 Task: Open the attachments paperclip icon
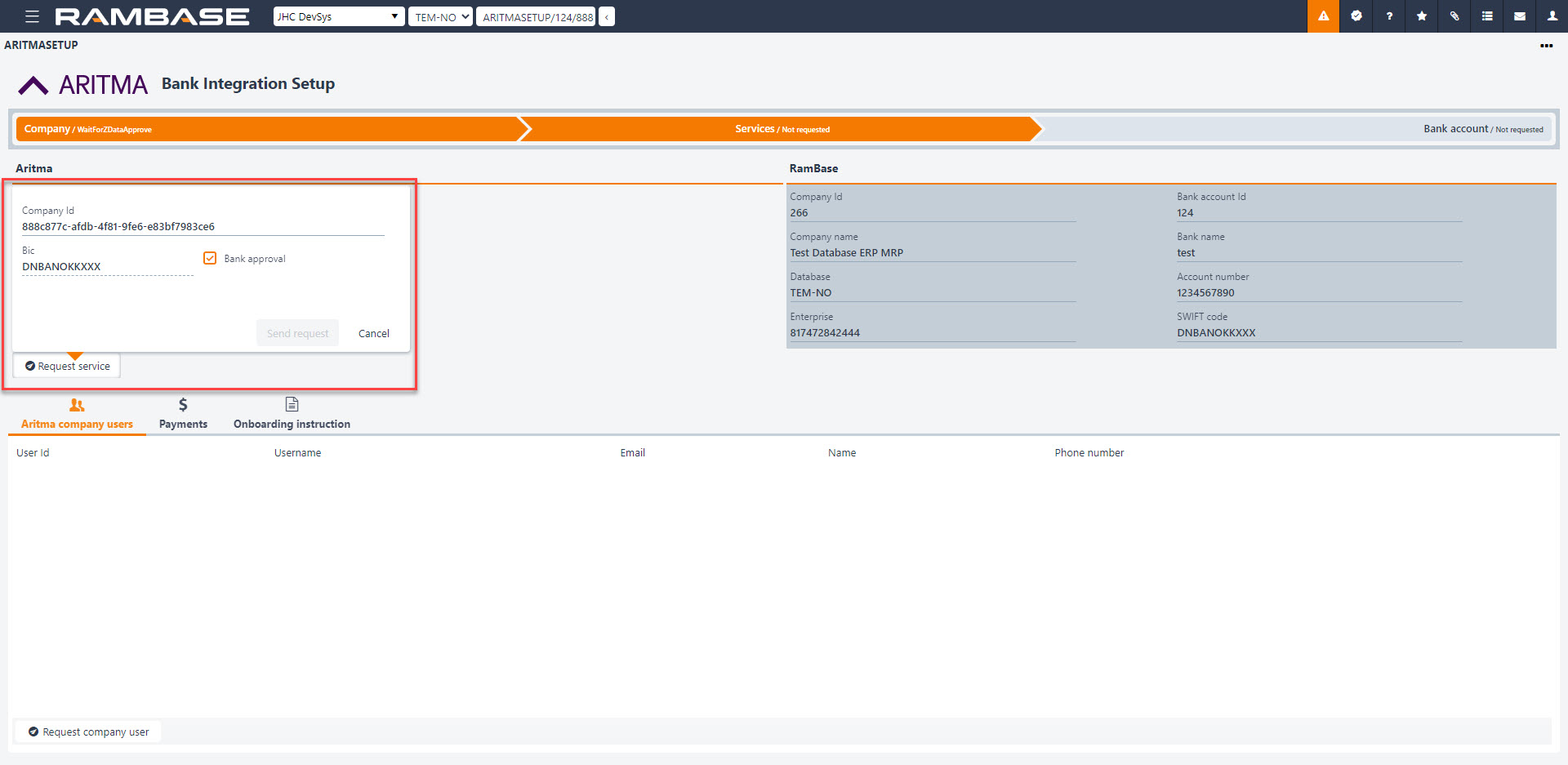(x=1454, y=16)
